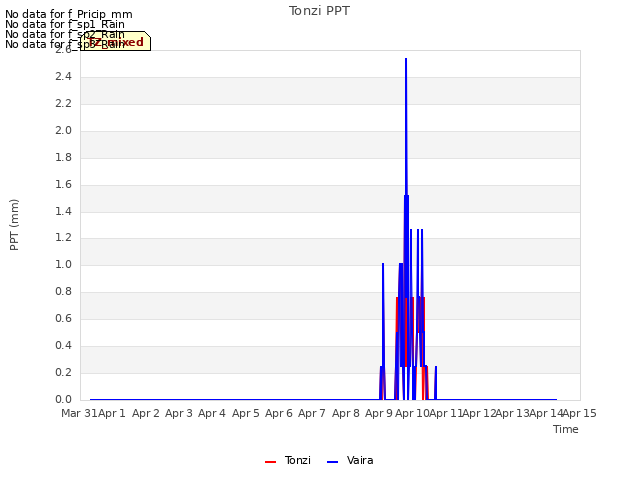Viewport: 640px width, 480px height.
Task: Click the 0.6 y-axis tick value
Action: coord(63,318)
